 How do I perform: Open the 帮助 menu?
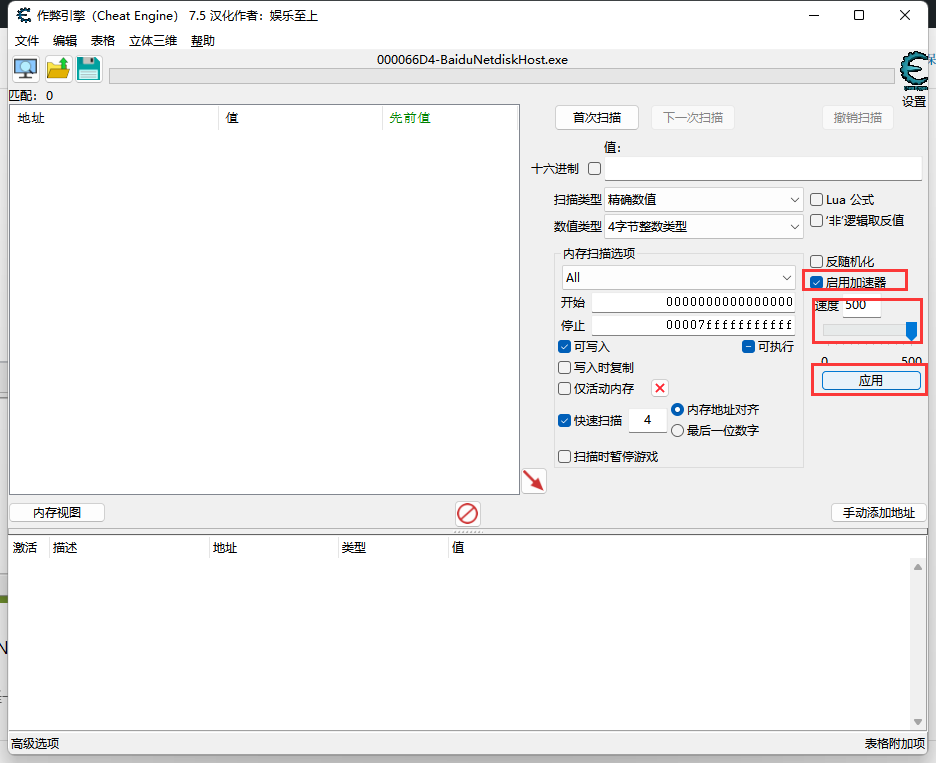click(203, 41)
